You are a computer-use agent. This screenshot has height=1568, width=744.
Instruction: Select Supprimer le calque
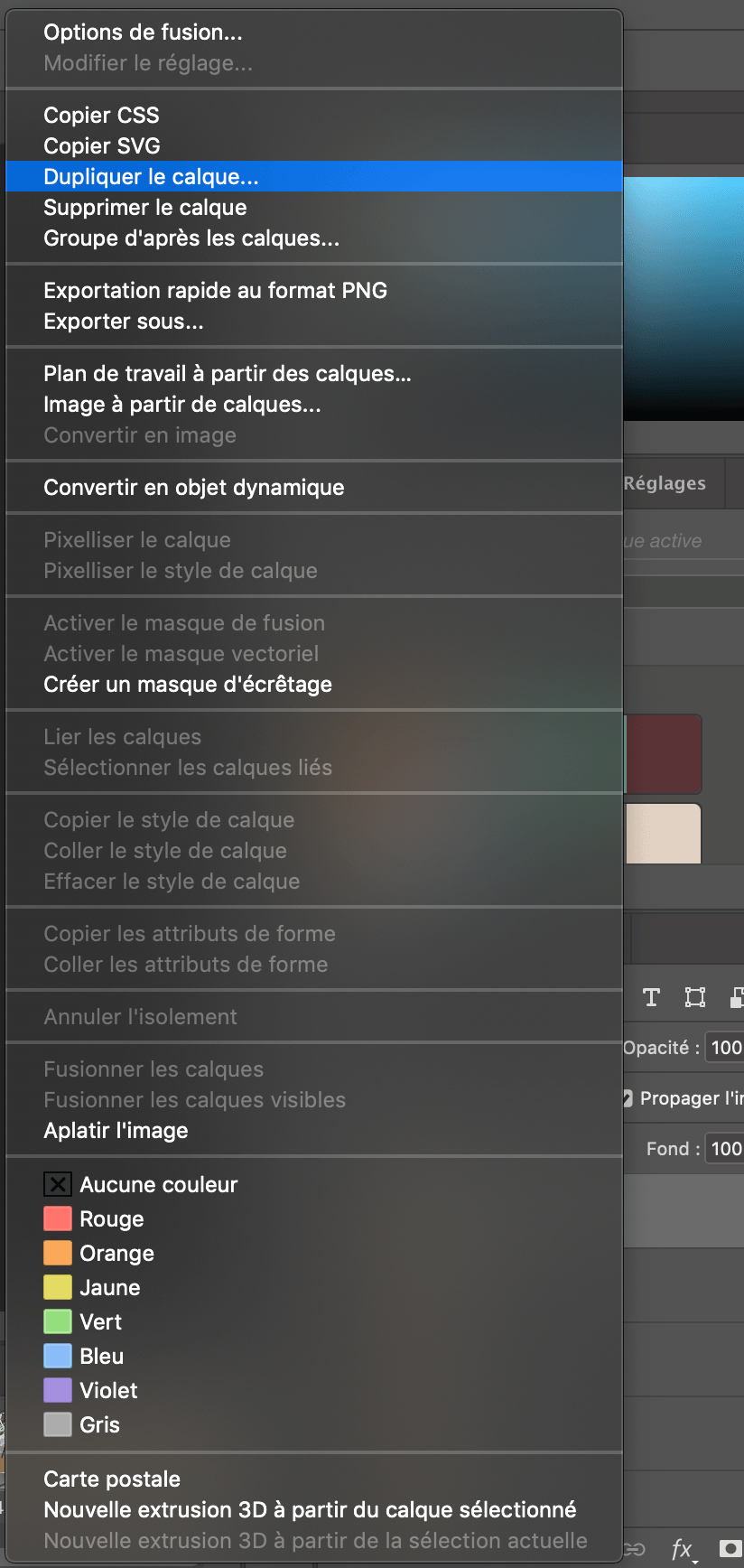tap(145, 207)
